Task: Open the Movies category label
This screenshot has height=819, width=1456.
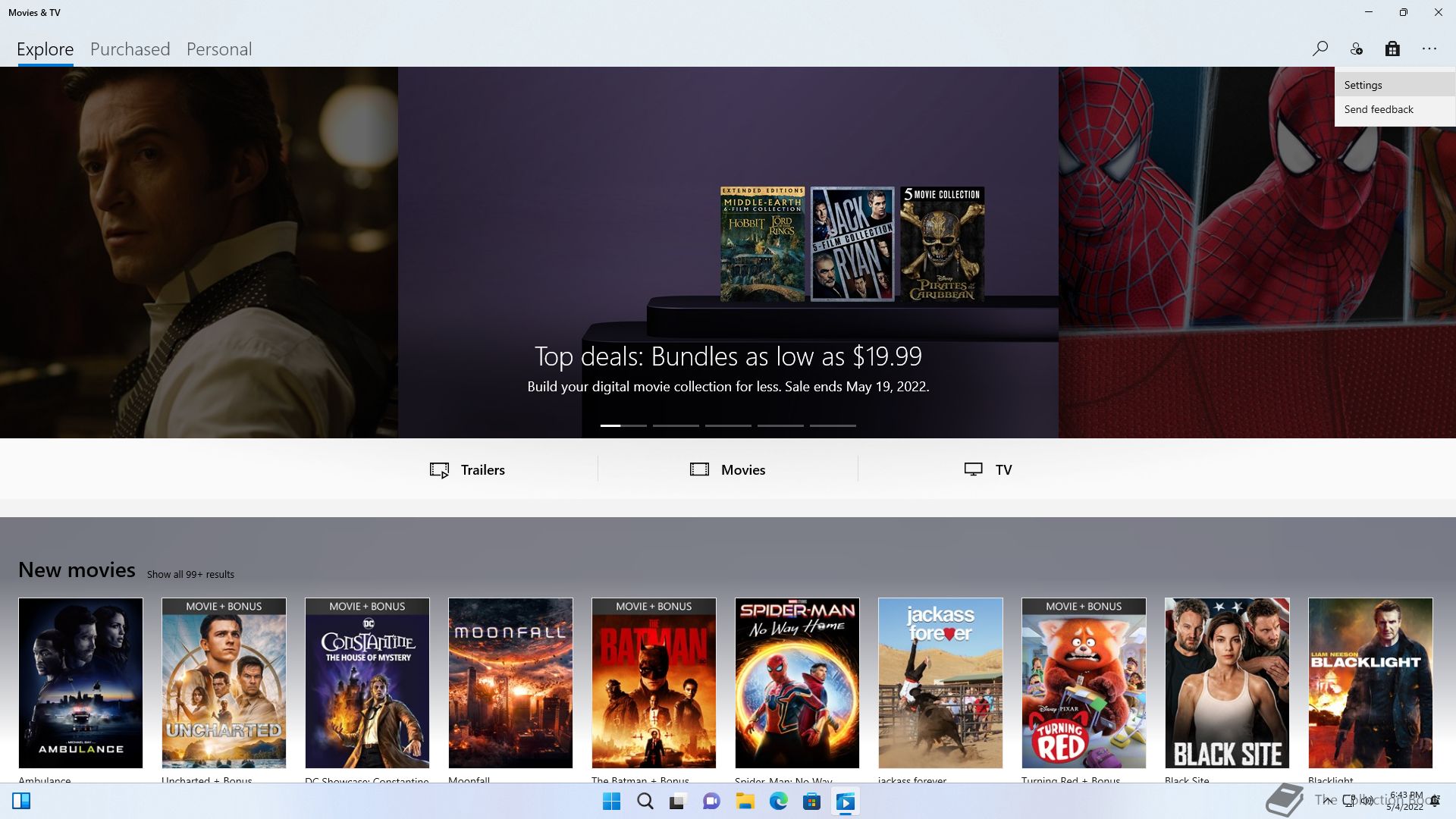Action: 743,469
